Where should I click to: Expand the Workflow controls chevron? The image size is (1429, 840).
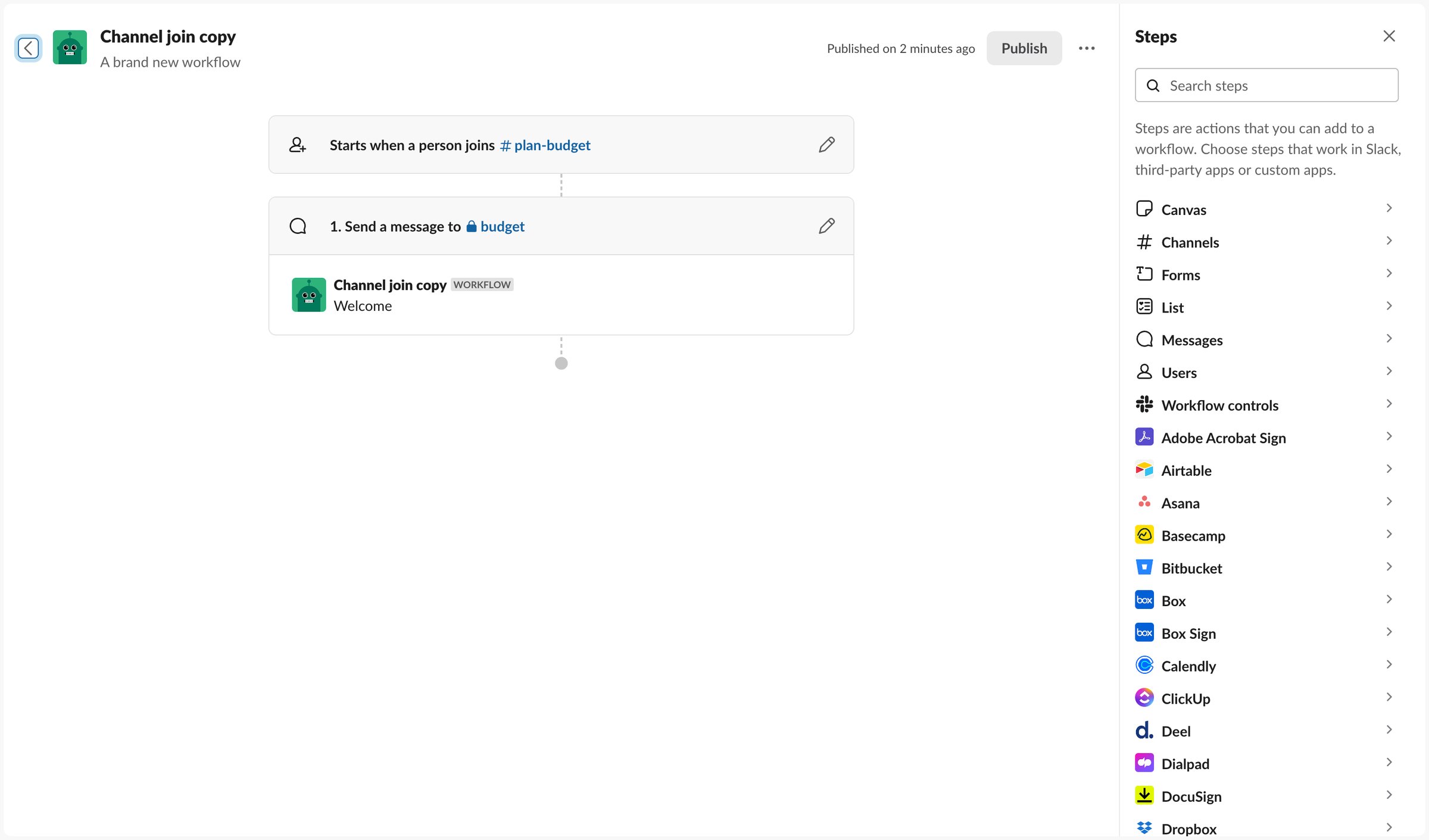[1389, 404]
